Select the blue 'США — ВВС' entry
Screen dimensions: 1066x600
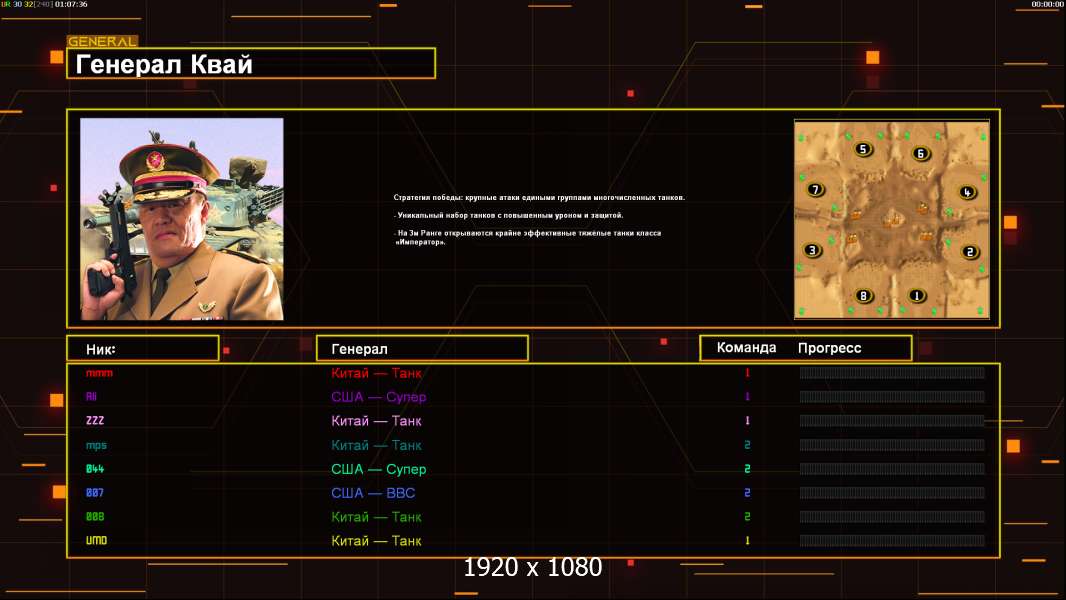pyautogui.click(x=373, y=493)
